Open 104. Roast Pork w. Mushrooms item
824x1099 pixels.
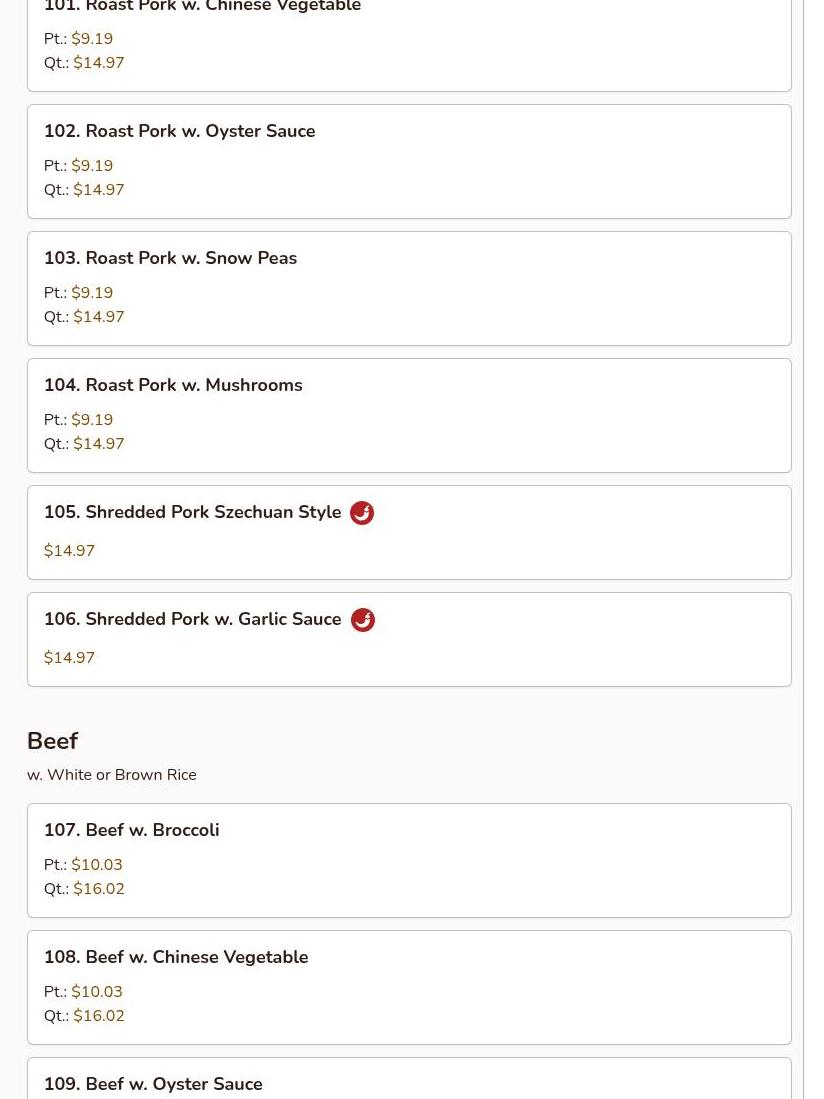[409, 416]
